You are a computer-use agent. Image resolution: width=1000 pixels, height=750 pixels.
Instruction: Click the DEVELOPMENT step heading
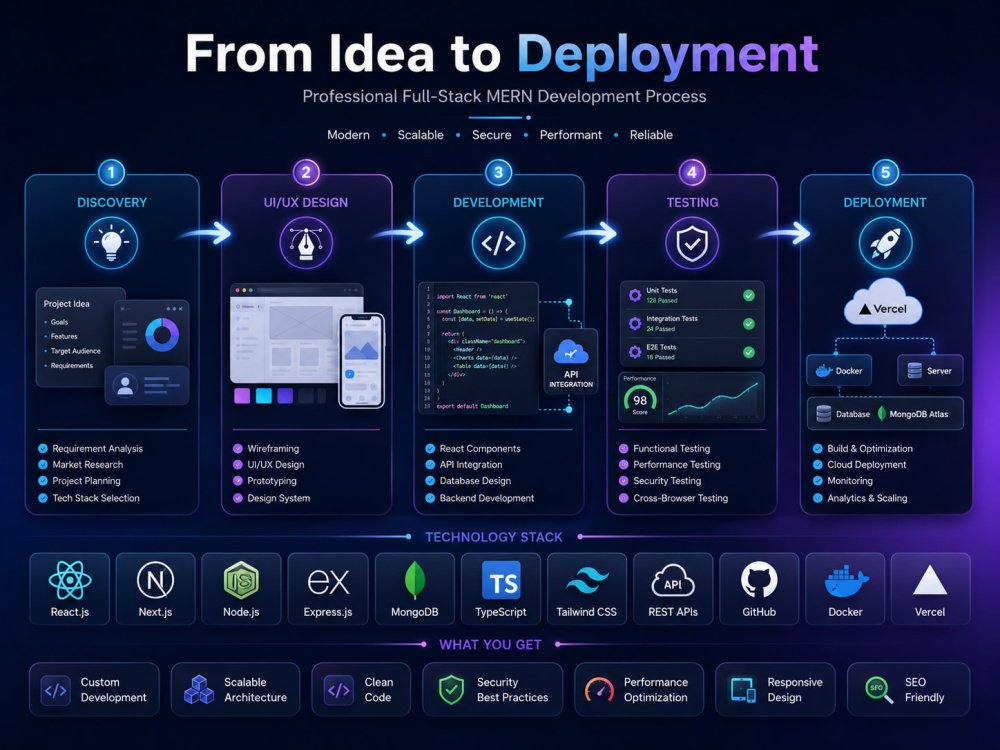click(x=498, y=202)
